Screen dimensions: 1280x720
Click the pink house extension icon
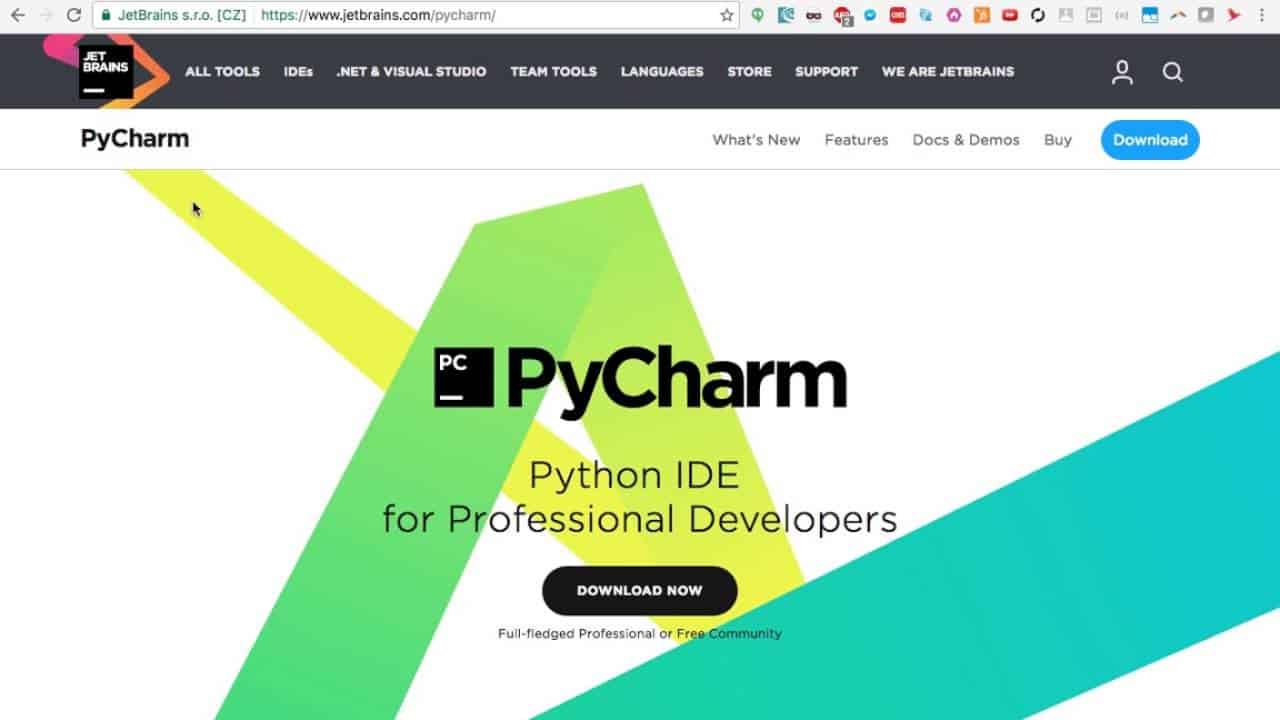954,16
